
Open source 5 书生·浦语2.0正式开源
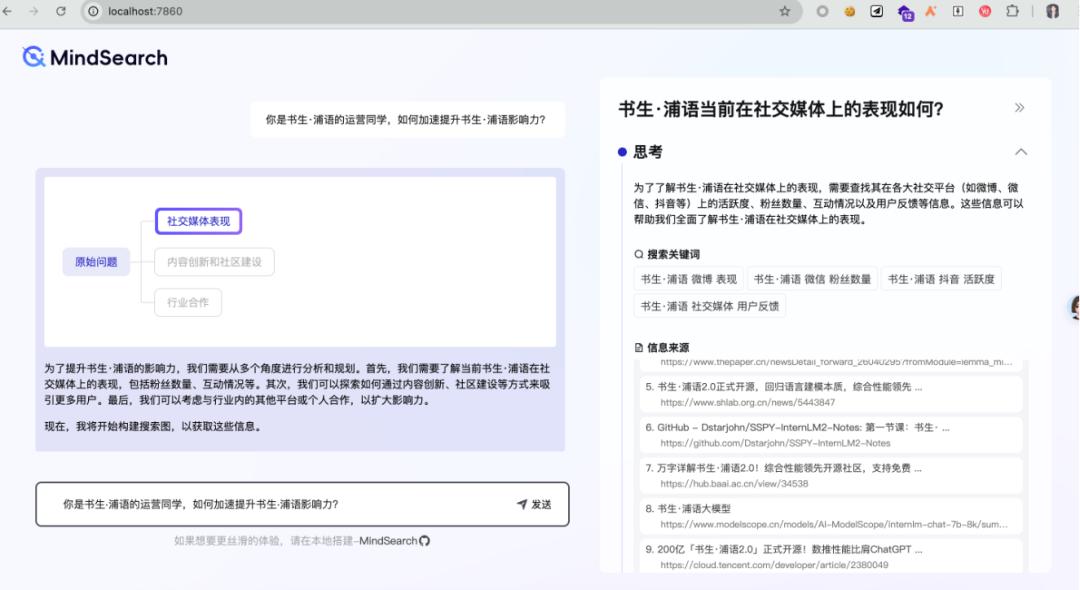tap(831, 394)
